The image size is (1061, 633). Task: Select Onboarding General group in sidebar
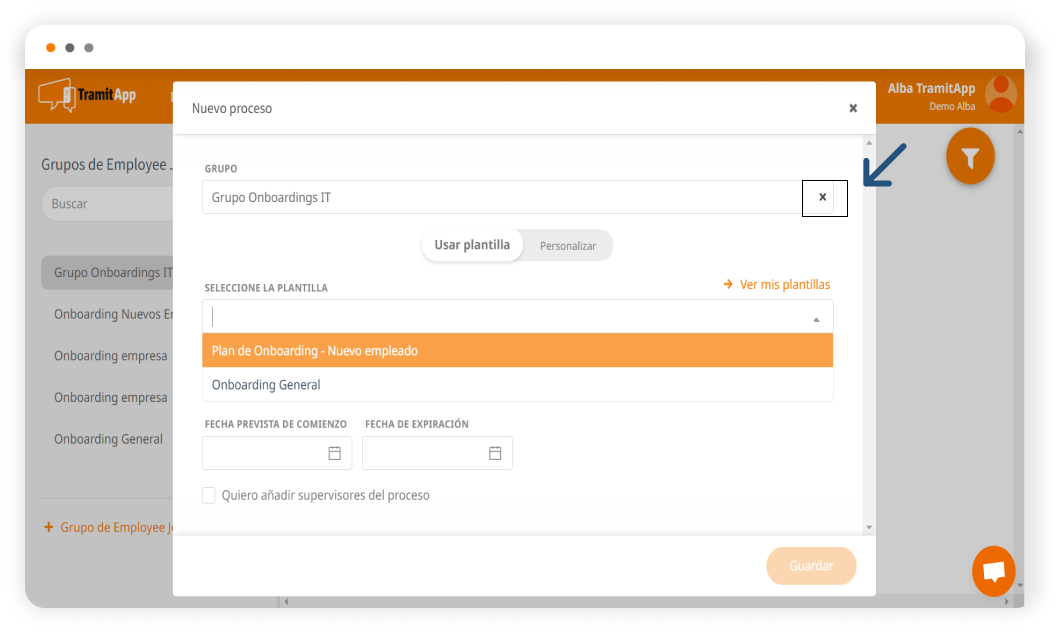pos(108,439)
